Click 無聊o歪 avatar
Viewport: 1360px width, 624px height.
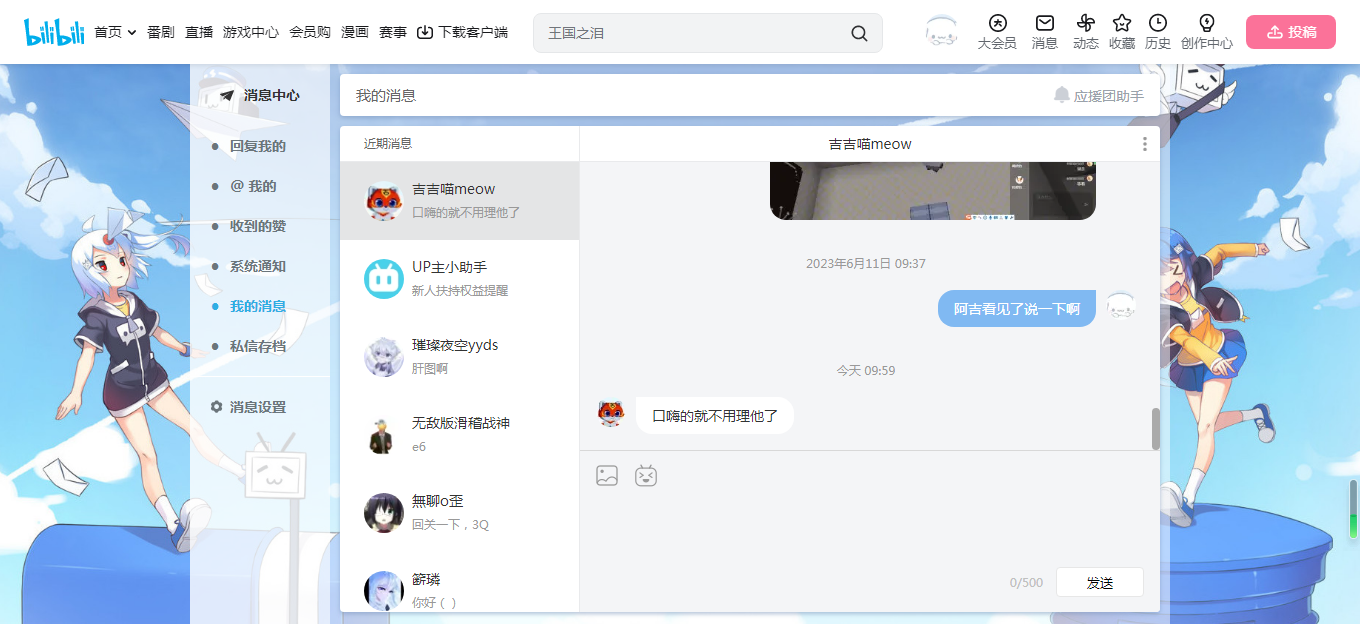click(384, 513)
